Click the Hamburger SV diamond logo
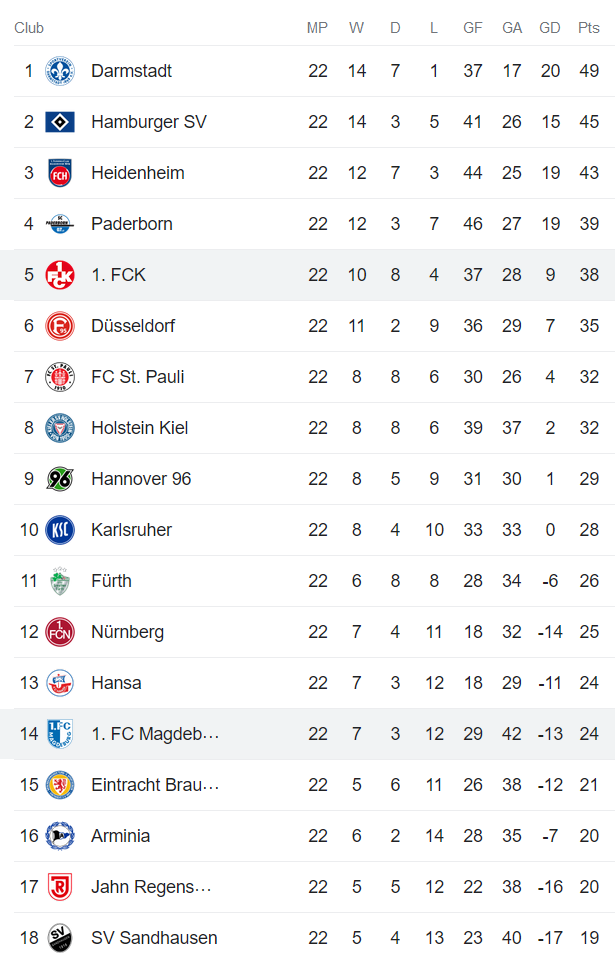The height and width of the screenshot is (970, 615). click(60, 122)
